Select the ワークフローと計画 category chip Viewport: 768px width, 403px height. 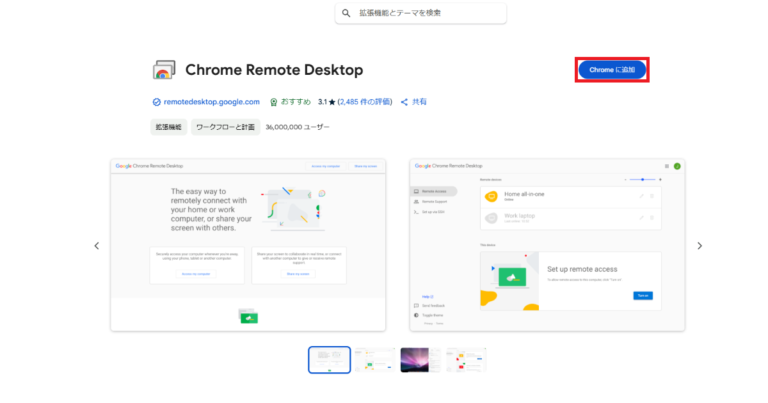click(x=225, y=127)
